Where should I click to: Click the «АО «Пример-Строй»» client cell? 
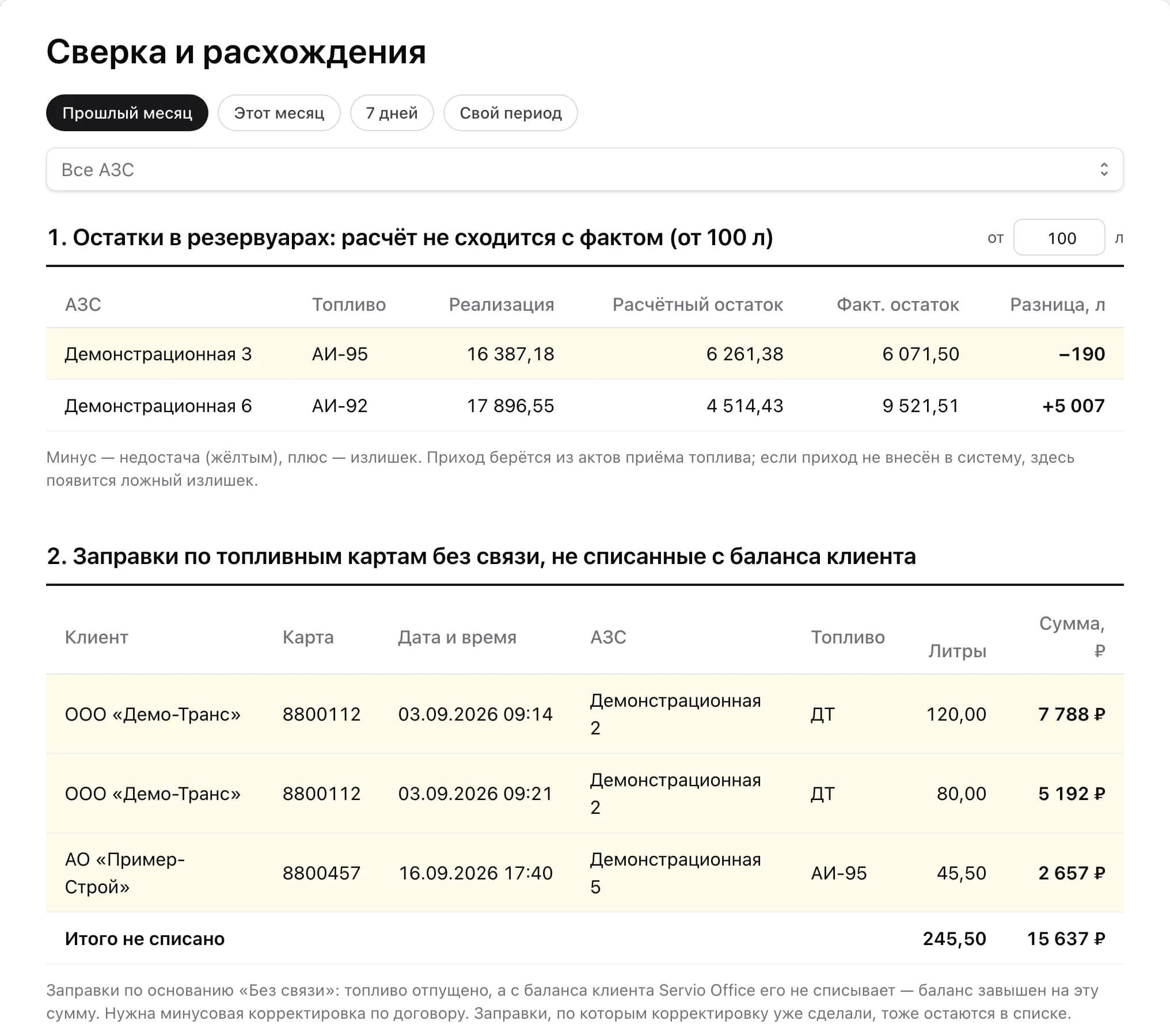(x=125, y=873)
